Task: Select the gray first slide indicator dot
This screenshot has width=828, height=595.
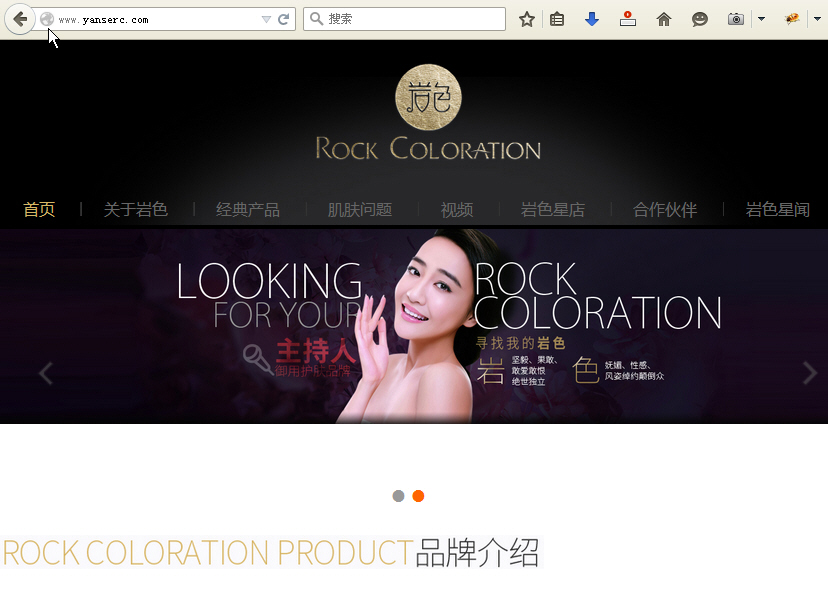Action: click(399, 496)
